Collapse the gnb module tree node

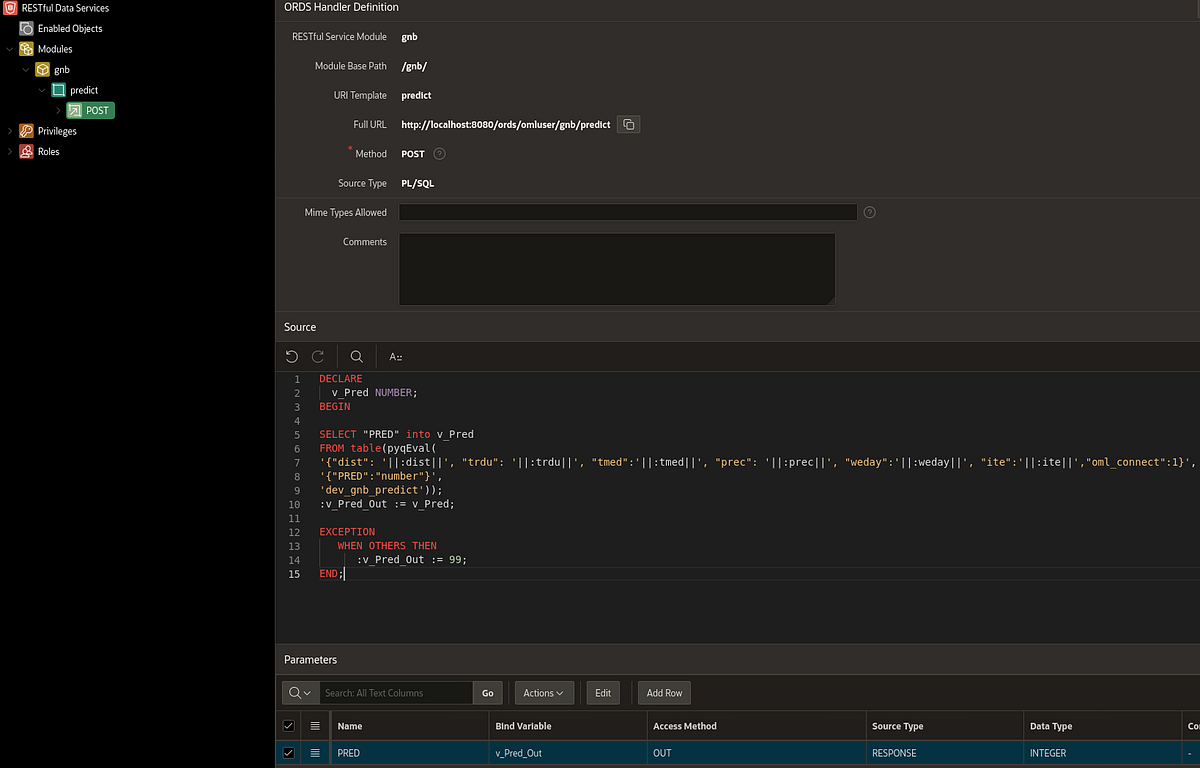coord(26,69)
